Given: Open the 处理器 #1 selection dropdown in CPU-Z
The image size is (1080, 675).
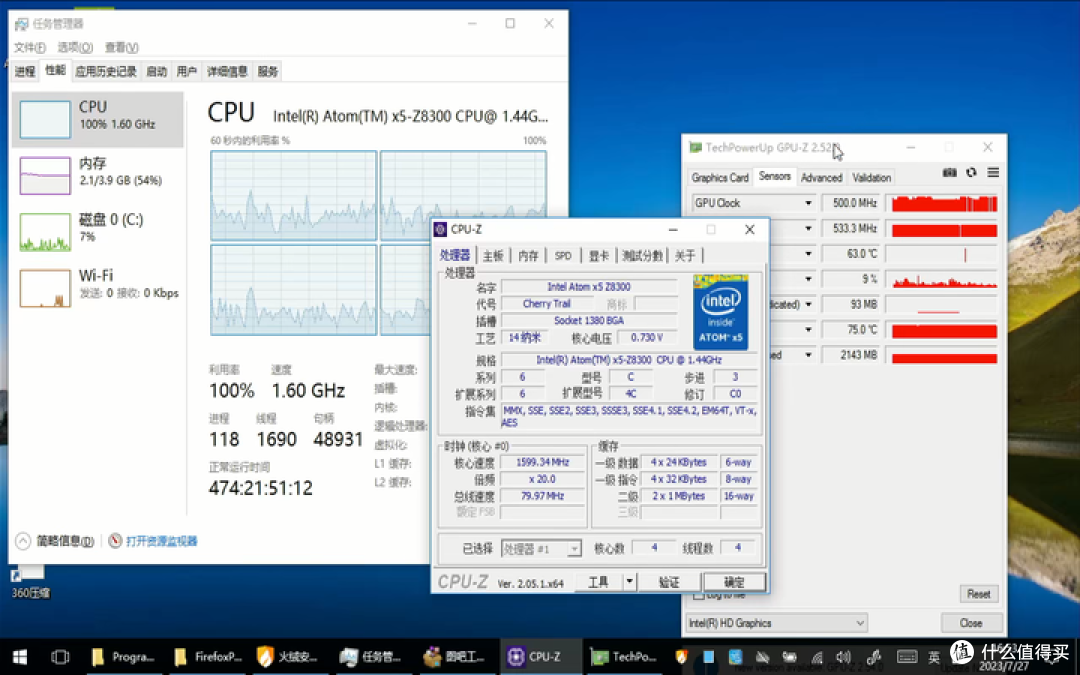Looking at the screenshot, I should (x=541, y=549).
